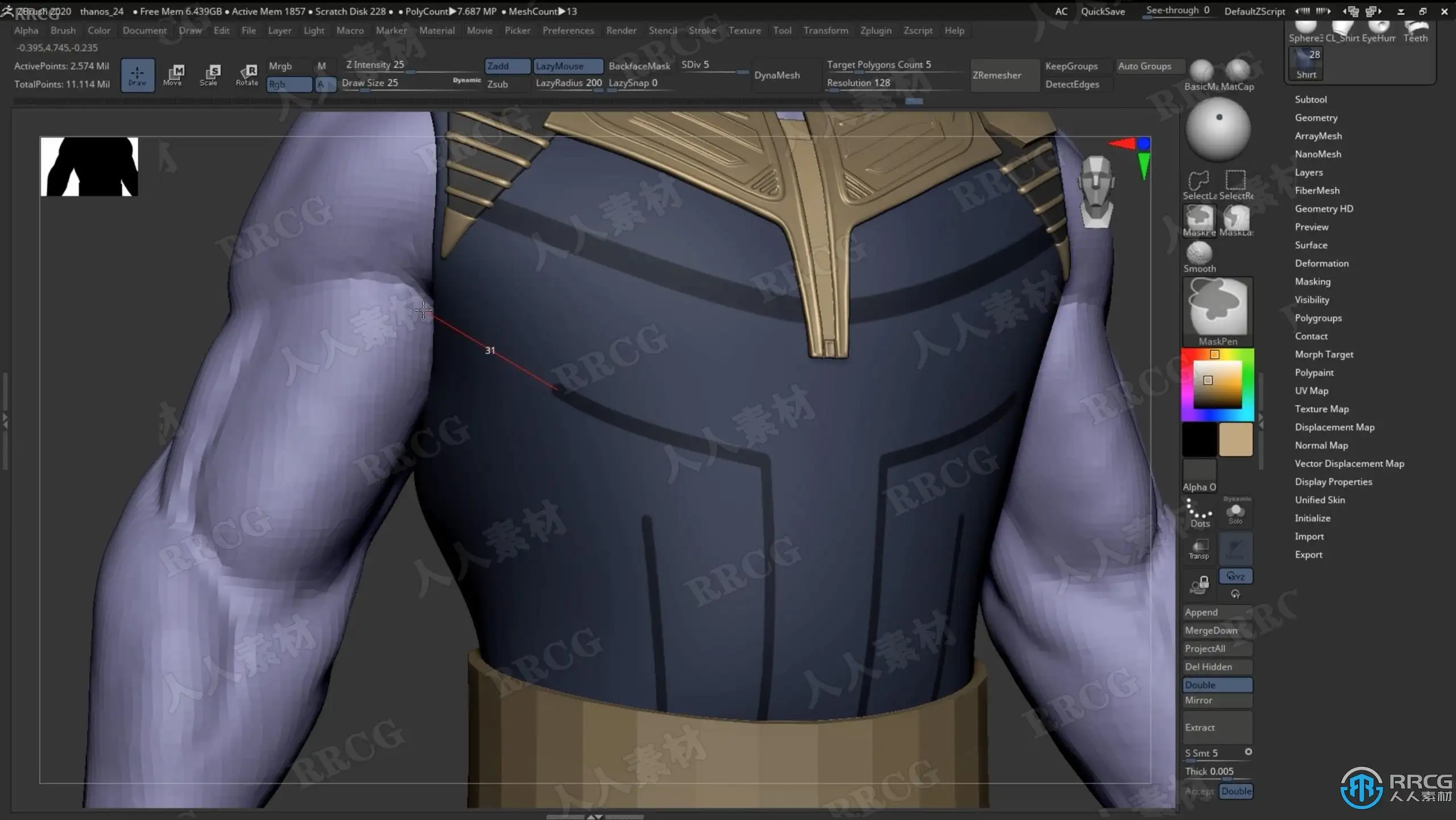This screenshot has height=820, width=1456.
Task: Open the Deformation section
Action: pos(1321,263)
